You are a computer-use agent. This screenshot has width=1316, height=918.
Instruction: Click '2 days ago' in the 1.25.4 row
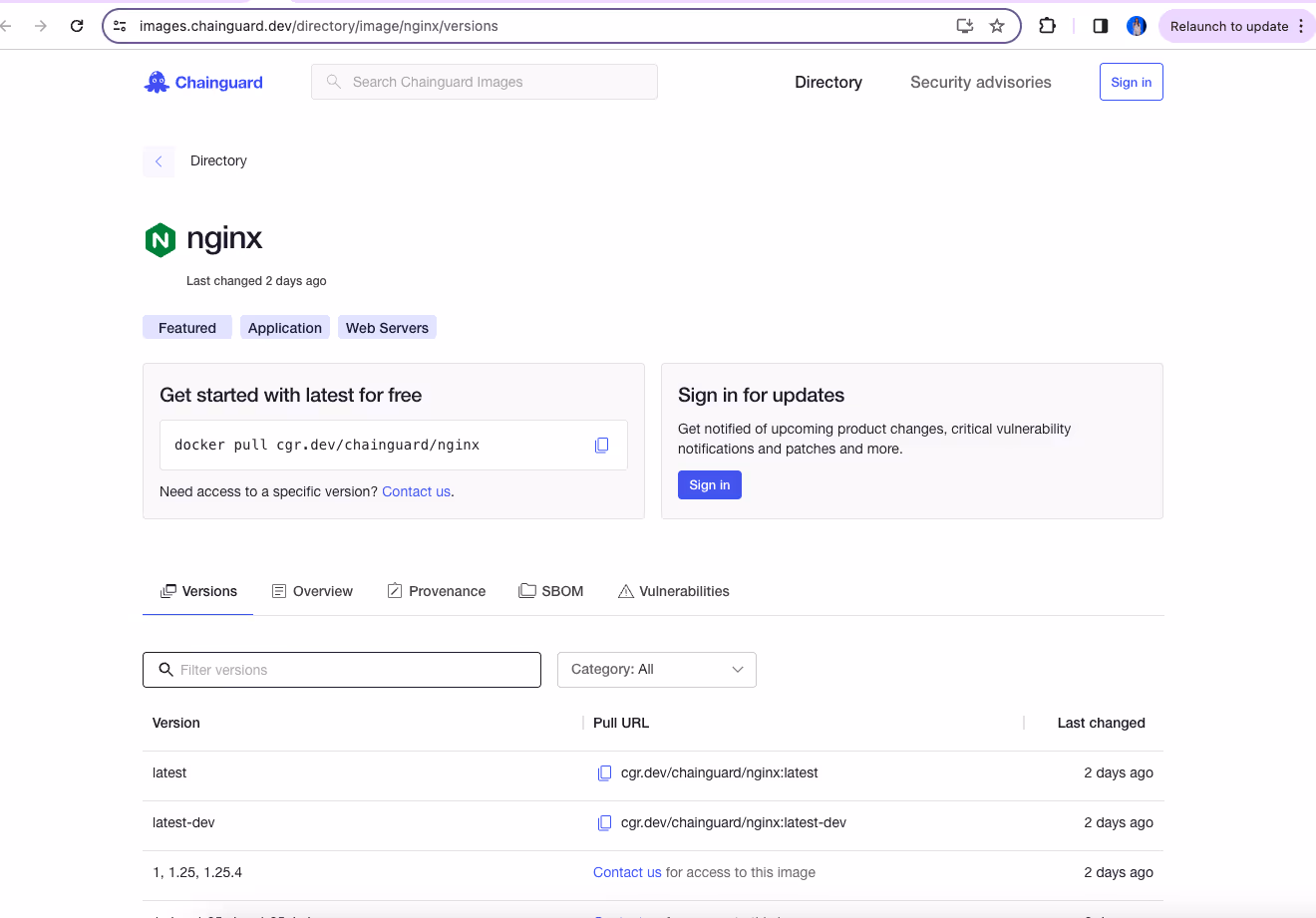coord(1119,872)
